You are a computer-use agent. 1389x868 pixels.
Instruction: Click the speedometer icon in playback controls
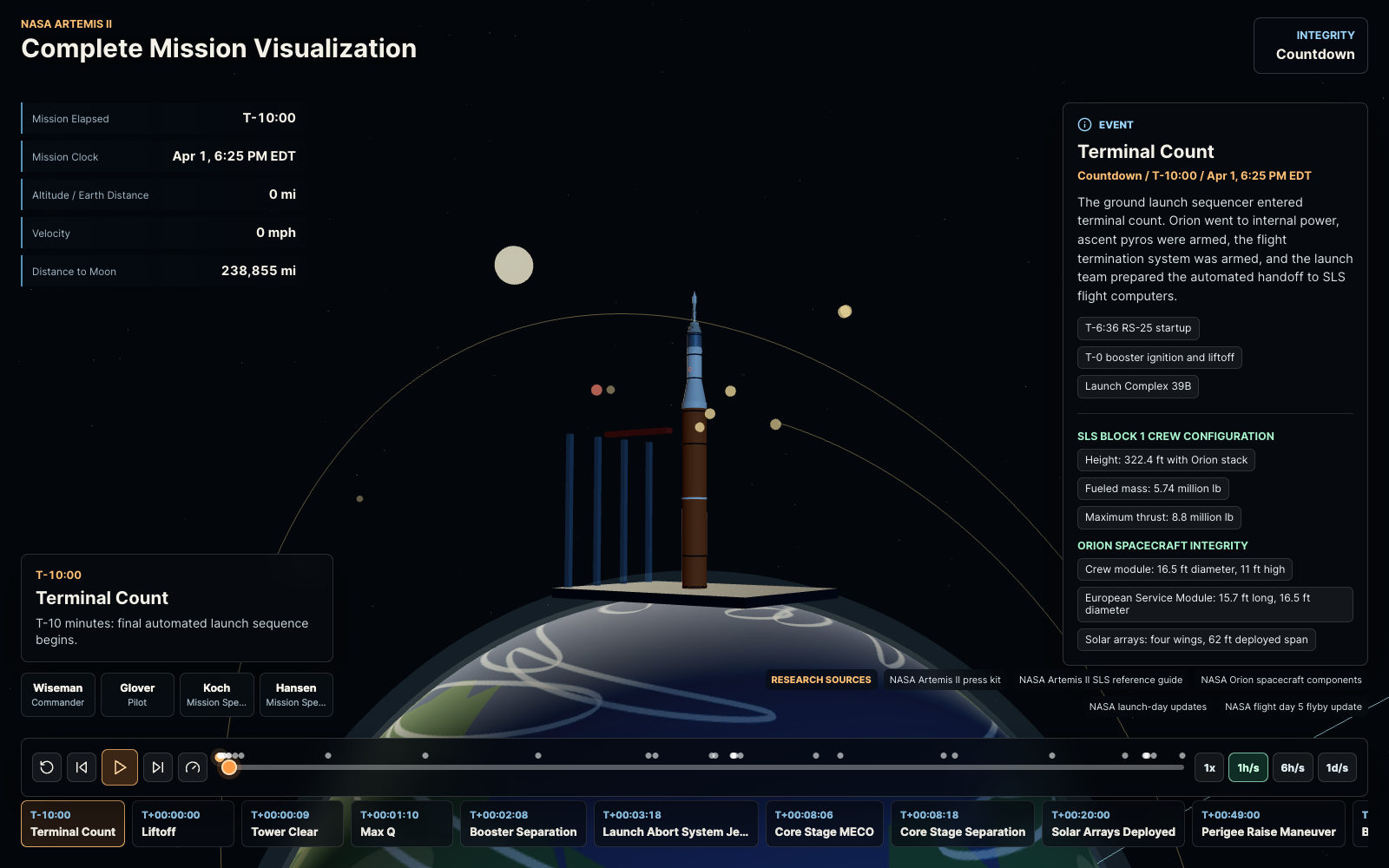click(x=193, y=767)
